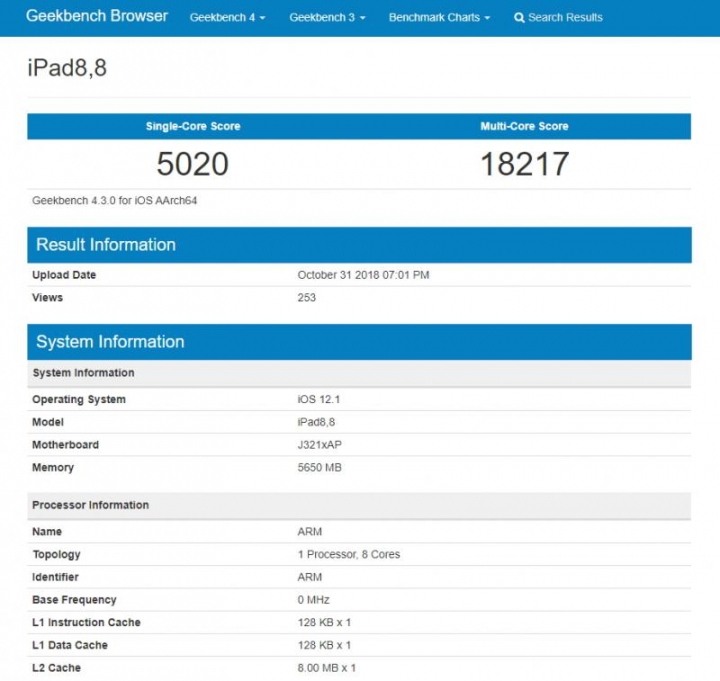Select the motherboard value J321xAP
Image resolution: width=720 pixels, height=681 pixels.
(320, 445)
